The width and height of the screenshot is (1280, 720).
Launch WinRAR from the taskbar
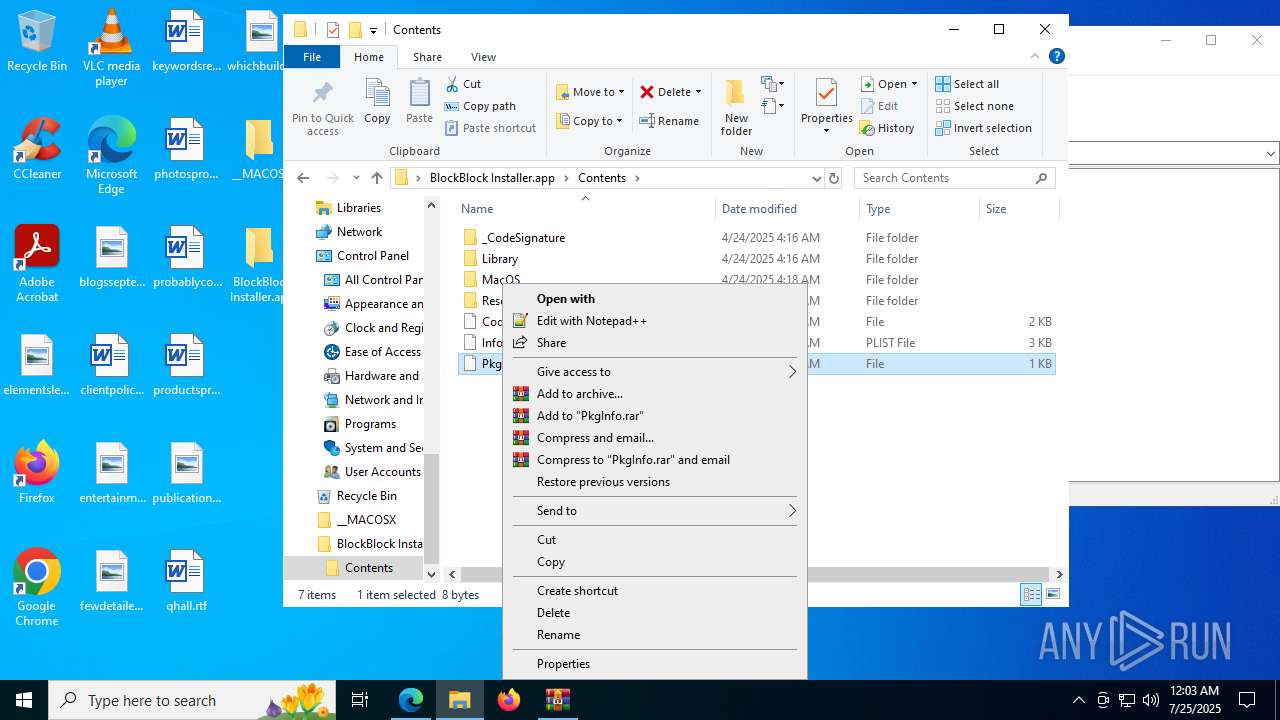click(x=557, y=700)
